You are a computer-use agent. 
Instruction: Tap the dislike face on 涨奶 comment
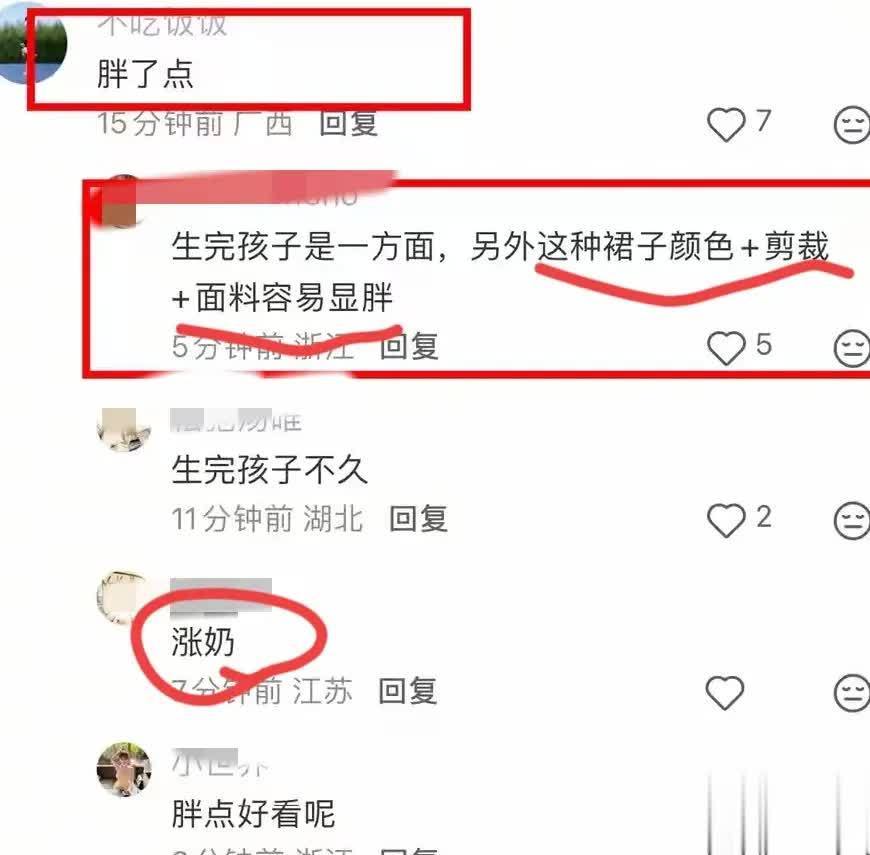[x=852, y=693]
